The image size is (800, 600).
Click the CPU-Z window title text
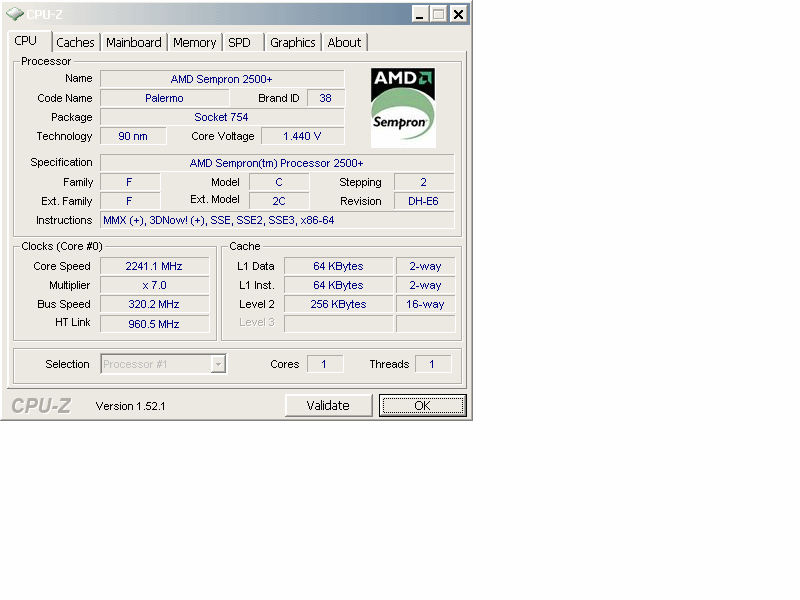pyautogui.click(x=45, y=15)
